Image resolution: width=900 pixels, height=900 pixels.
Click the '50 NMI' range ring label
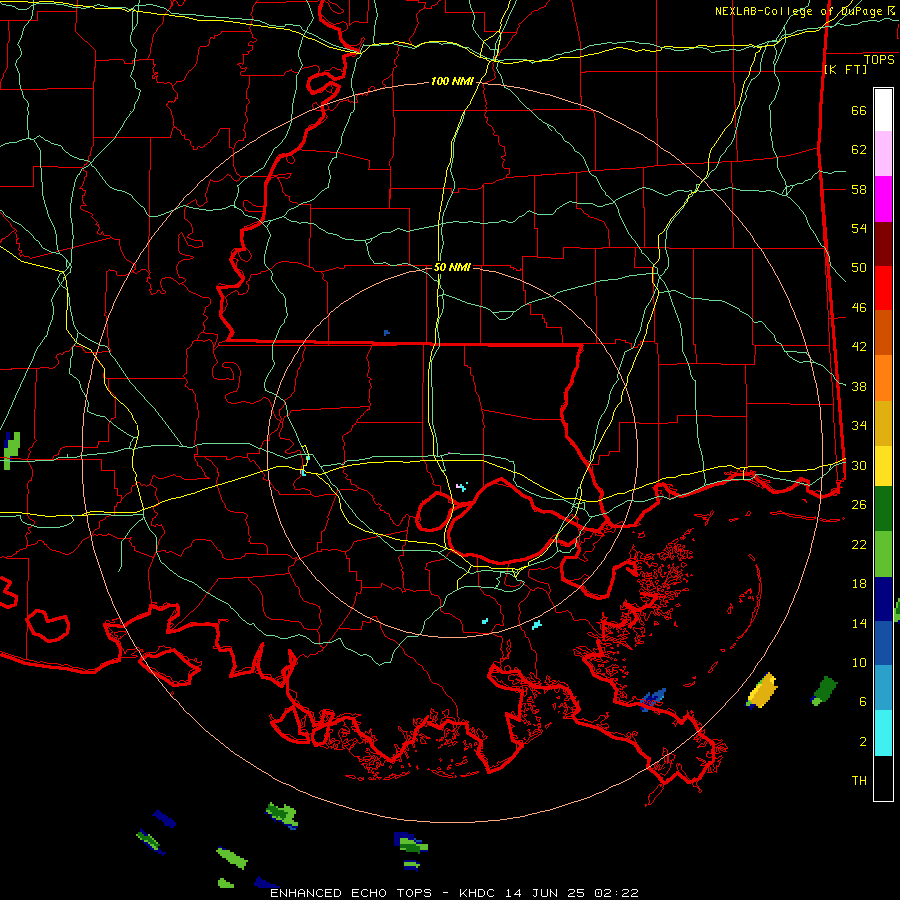point(452,267)
